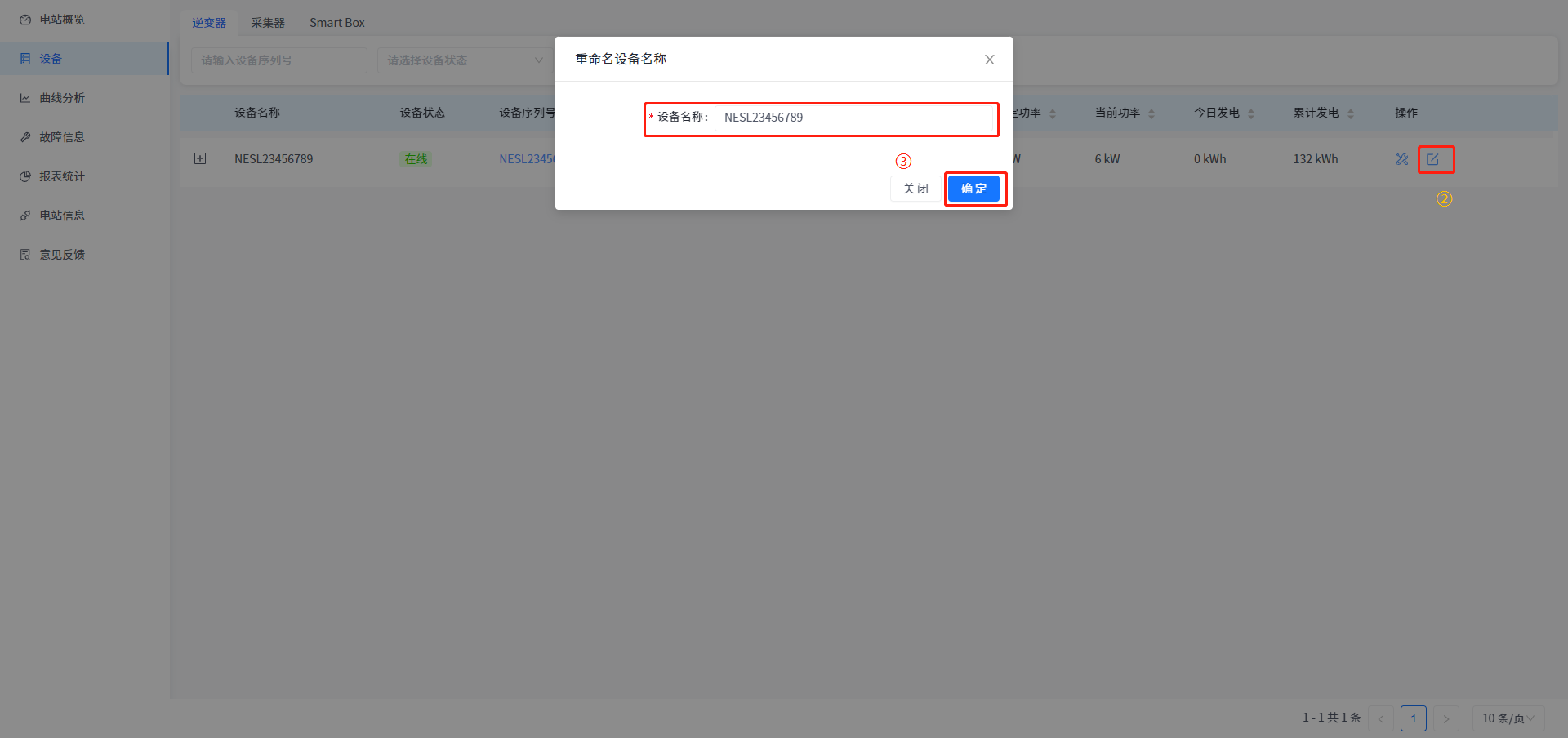1568x738 pixels.
Task: Click the tools icon in the operation column
Action: (1402, 159)
